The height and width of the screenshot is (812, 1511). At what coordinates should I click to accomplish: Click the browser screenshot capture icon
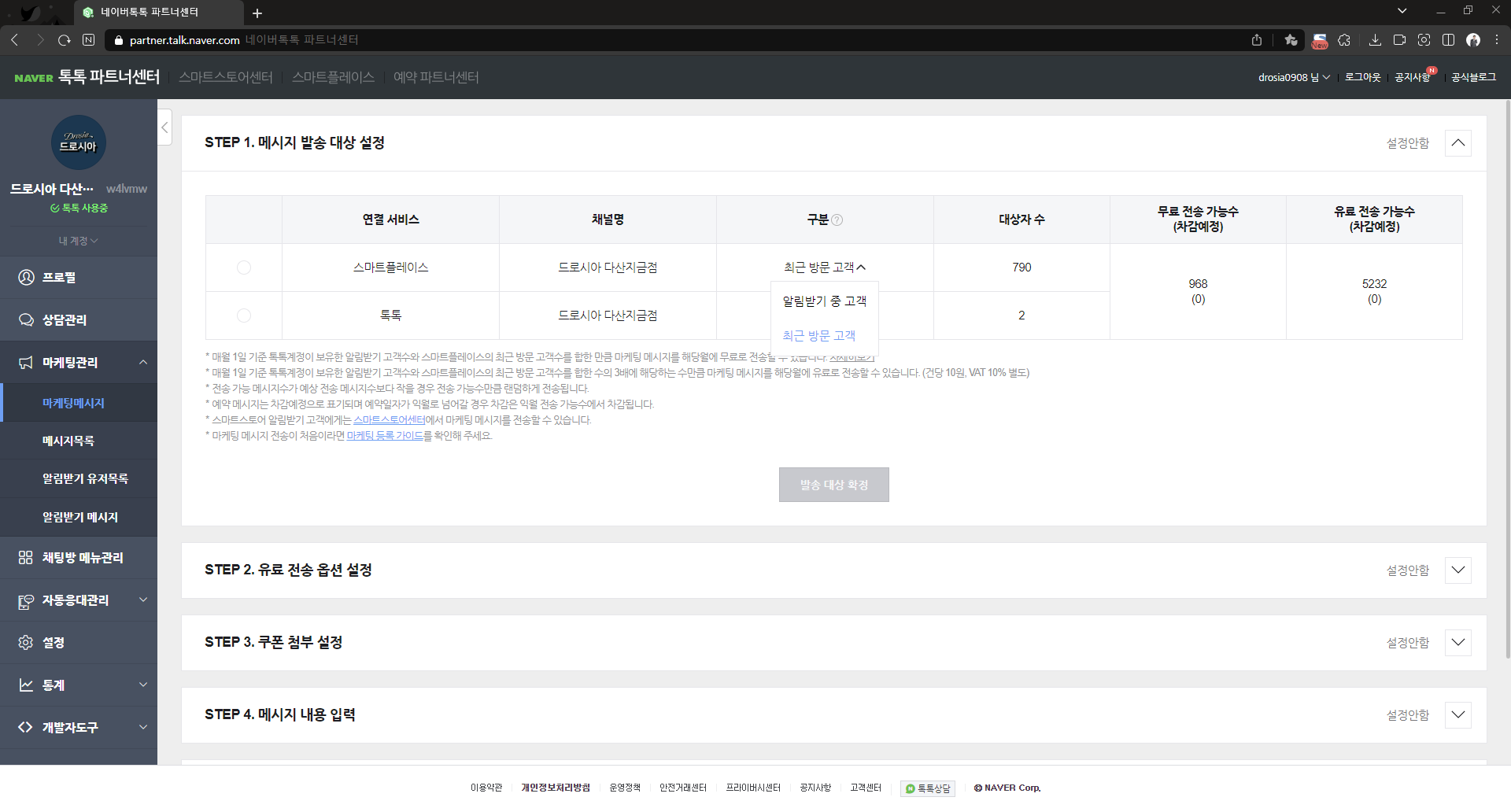pos(1424,39)
